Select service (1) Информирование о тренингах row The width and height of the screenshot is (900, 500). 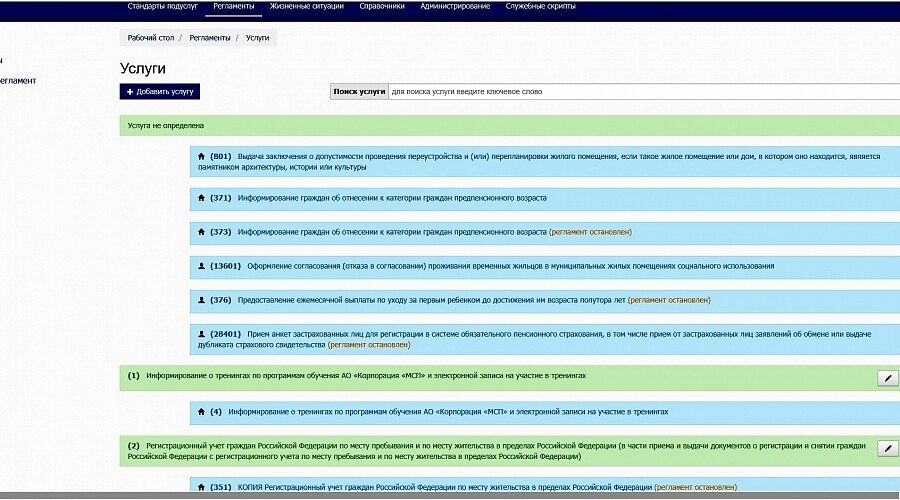point(365,375)
